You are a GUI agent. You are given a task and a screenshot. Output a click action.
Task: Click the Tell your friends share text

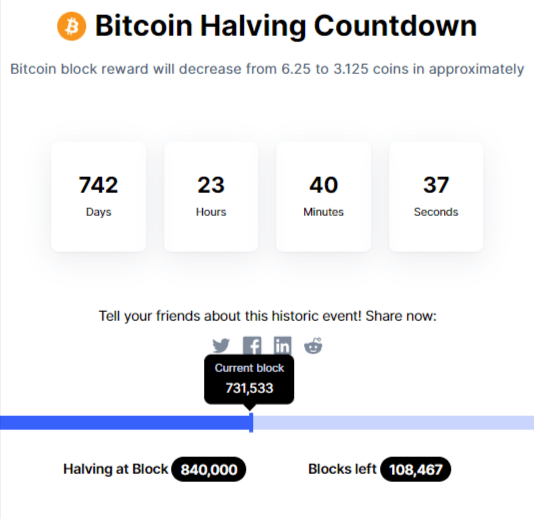(x=268, y=316)
